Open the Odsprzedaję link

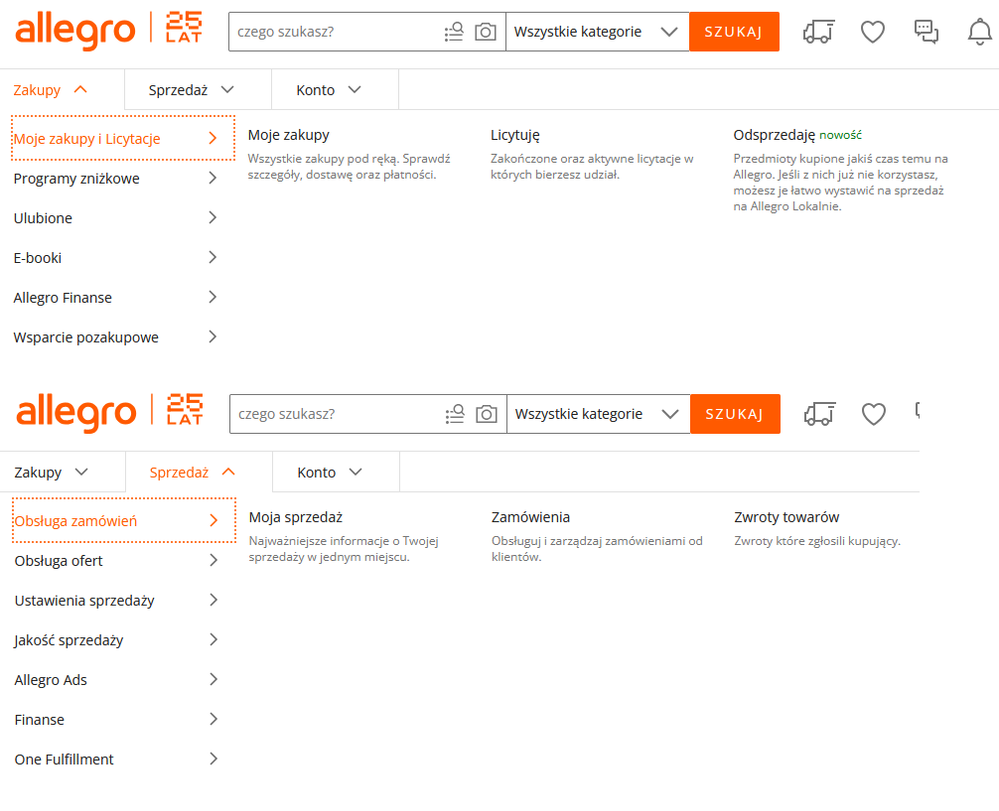point(774,135)
